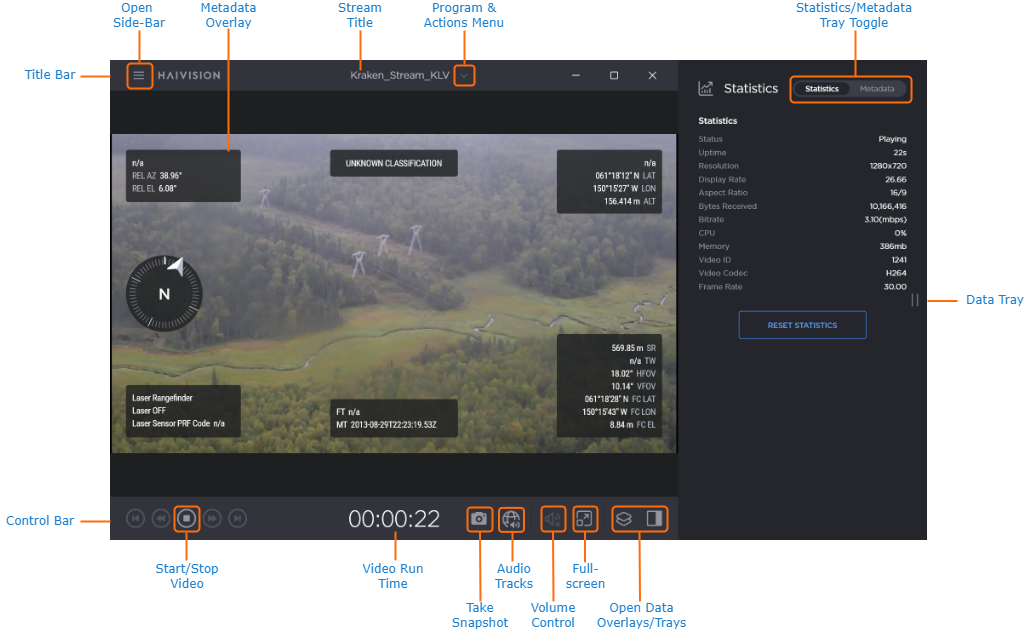Open the audio tracks globe icon
The width and height of the screenshot is (1034, 630).
(512, 519)
